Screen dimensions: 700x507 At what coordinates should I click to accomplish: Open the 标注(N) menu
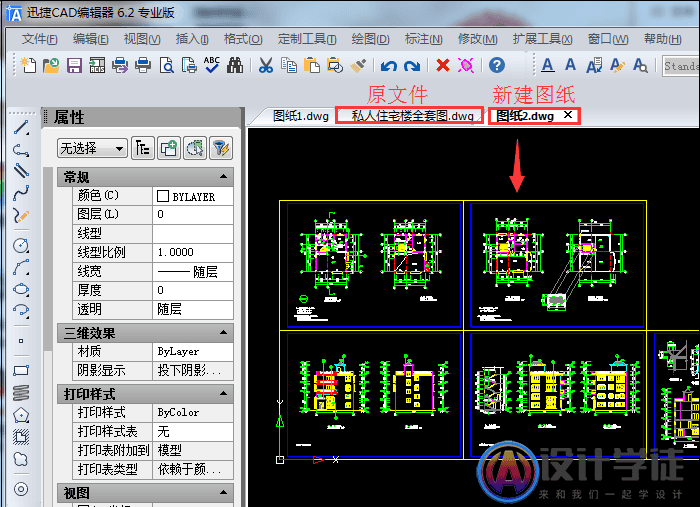click(x=423, y=39)
